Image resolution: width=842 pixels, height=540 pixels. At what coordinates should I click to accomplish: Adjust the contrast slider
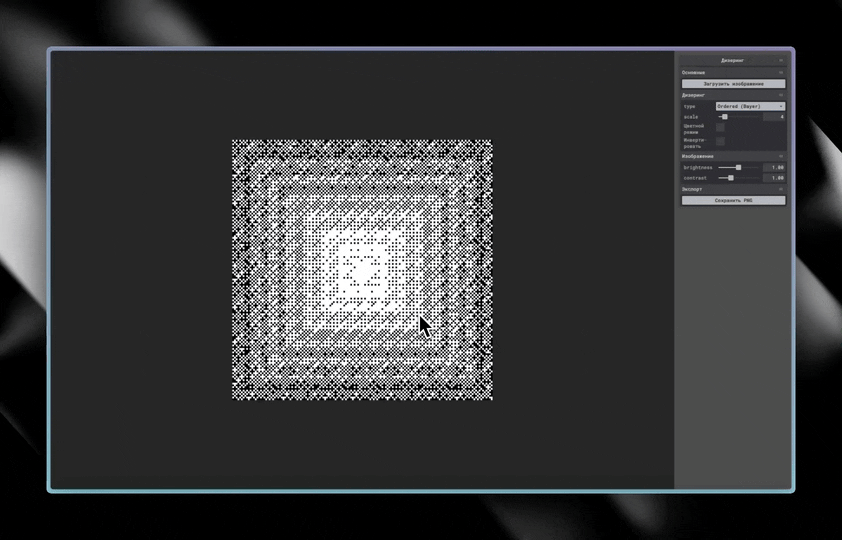click(739, 178)
